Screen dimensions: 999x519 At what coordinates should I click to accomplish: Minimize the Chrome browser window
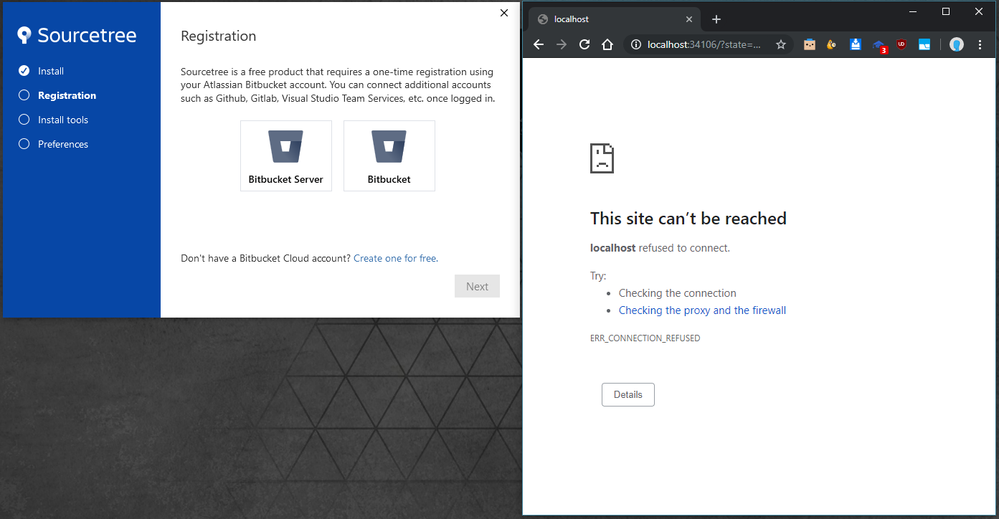pyautogui.click(x=912, y=11)
